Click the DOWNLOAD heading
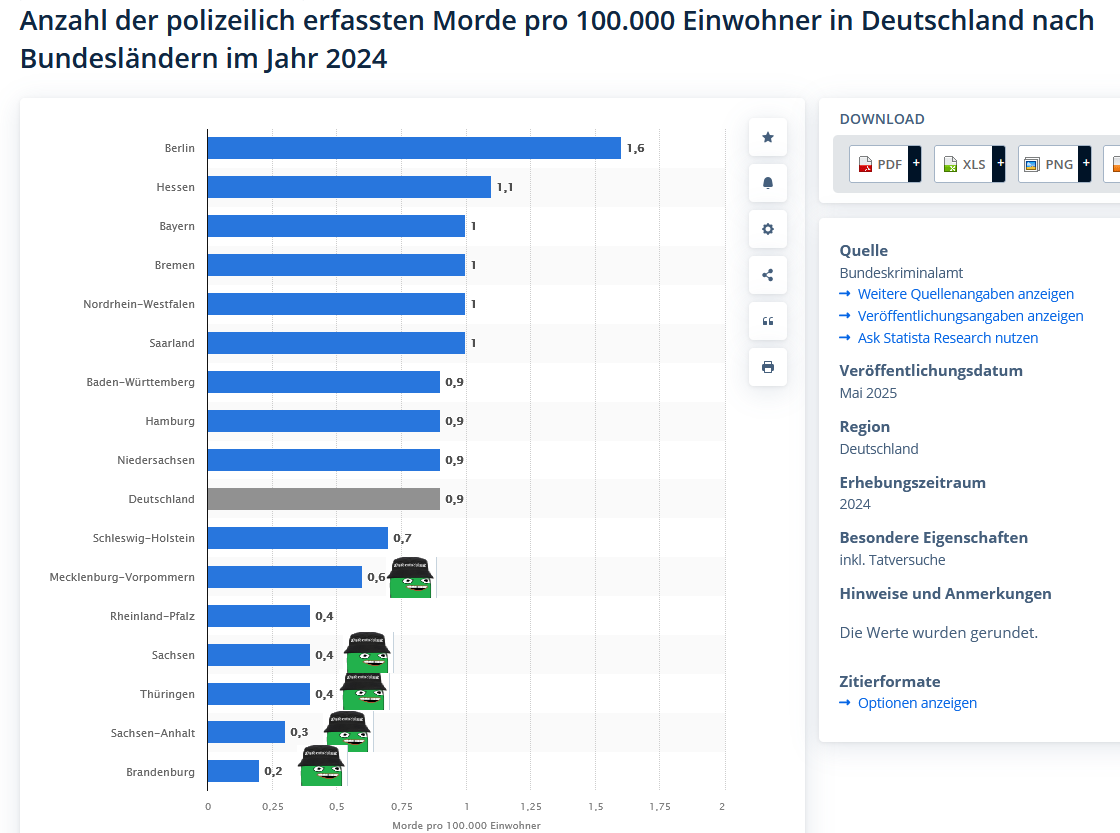 [882, 119]
